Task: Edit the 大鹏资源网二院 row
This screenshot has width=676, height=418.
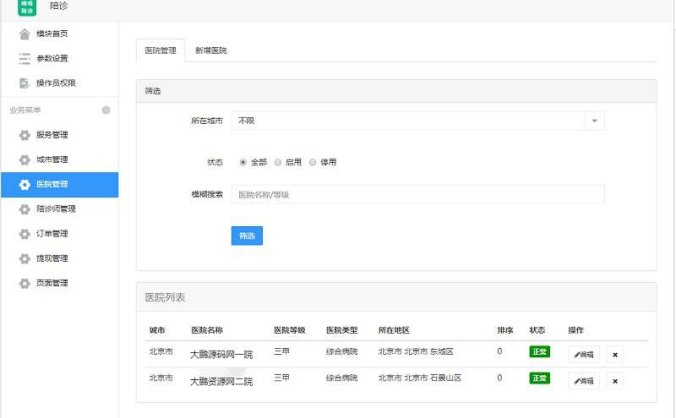Action: point(584,381)
